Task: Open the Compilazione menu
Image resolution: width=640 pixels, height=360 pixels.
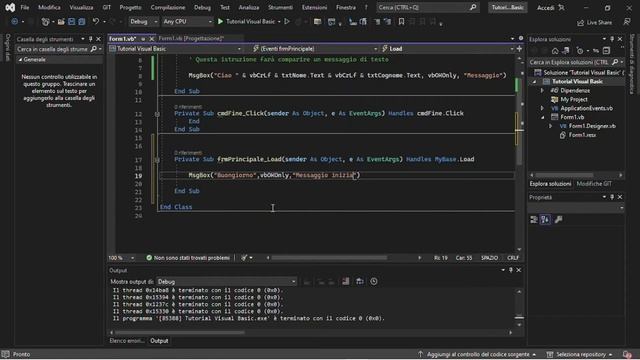Action: point(168,7)
